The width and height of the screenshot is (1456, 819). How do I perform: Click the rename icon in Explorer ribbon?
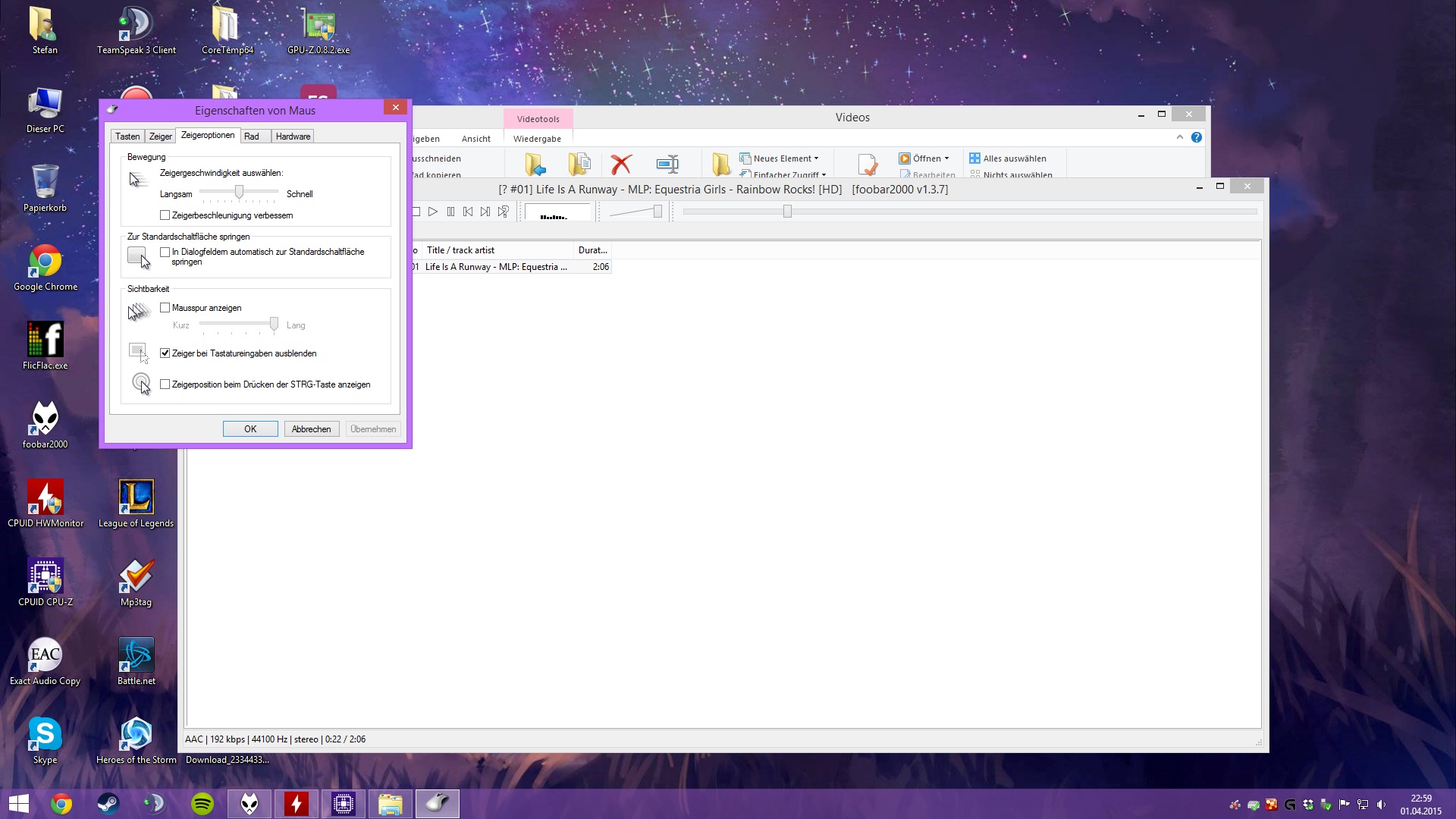pos(667,164)
